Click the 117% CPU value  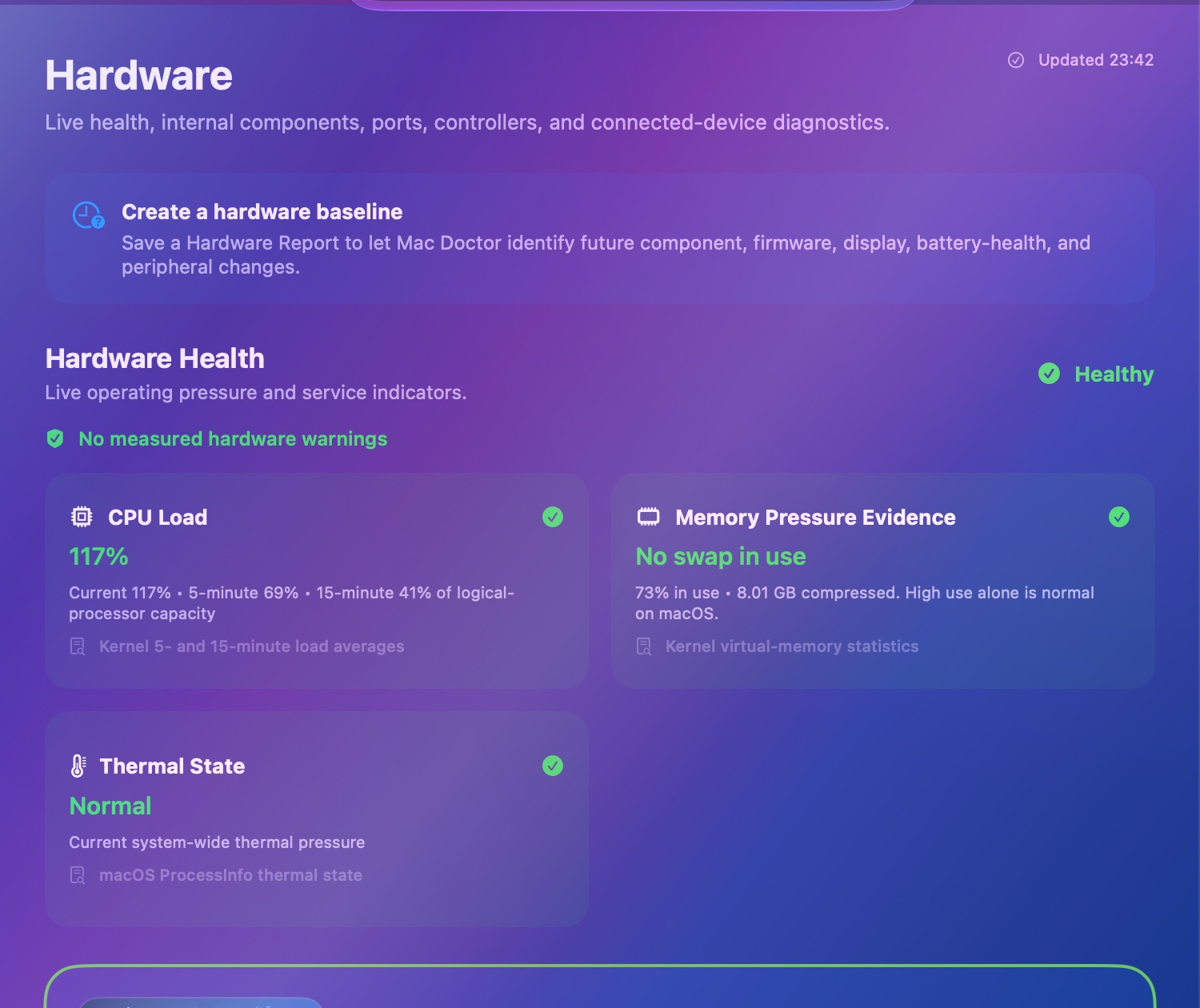[98, 556]
